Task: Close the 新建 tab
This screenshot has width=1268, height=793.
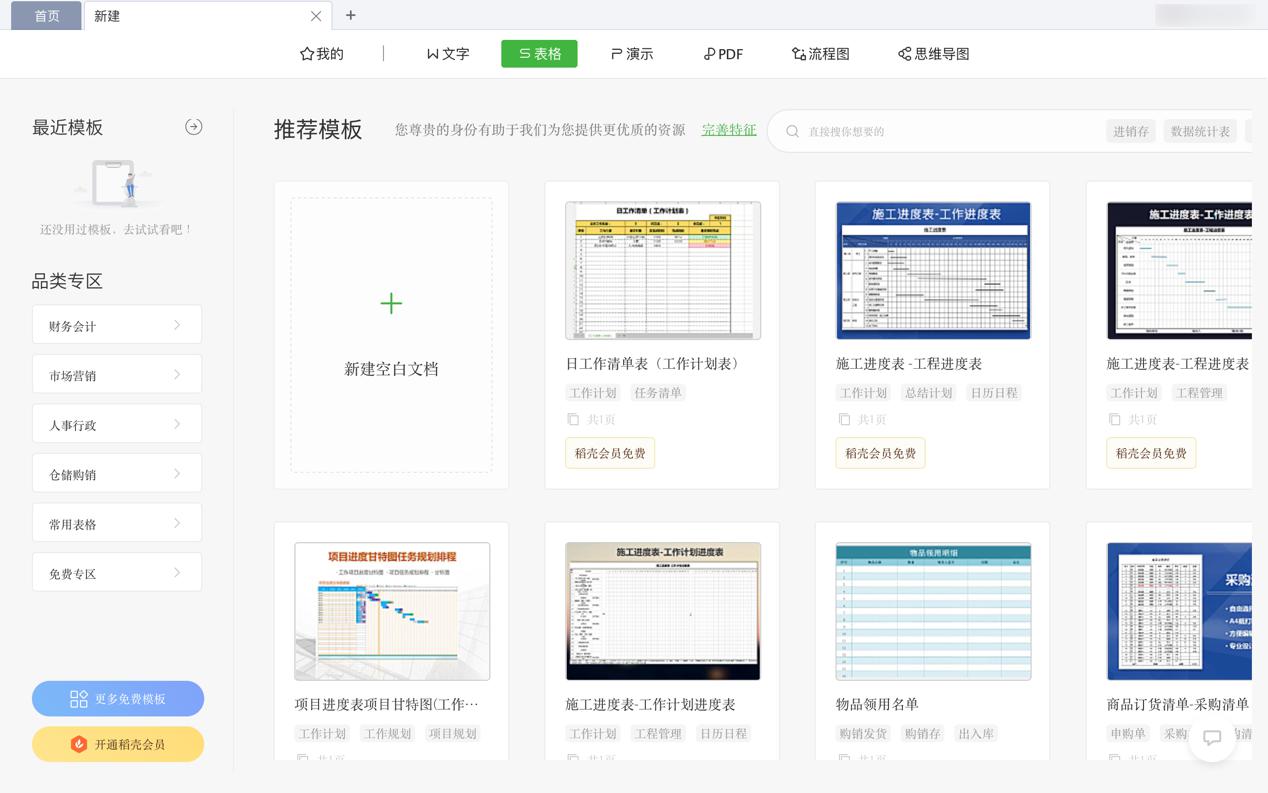Action: coord(316,16)
